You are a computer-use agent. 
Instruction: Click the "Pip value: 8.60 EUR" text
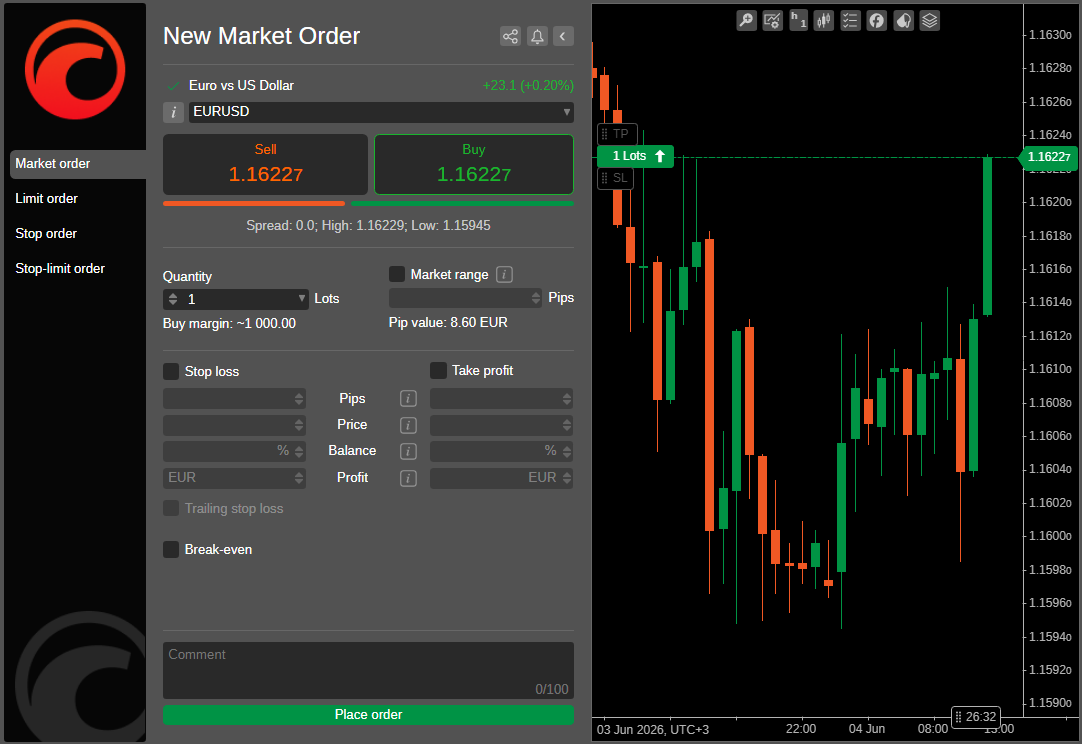point(448,322)
